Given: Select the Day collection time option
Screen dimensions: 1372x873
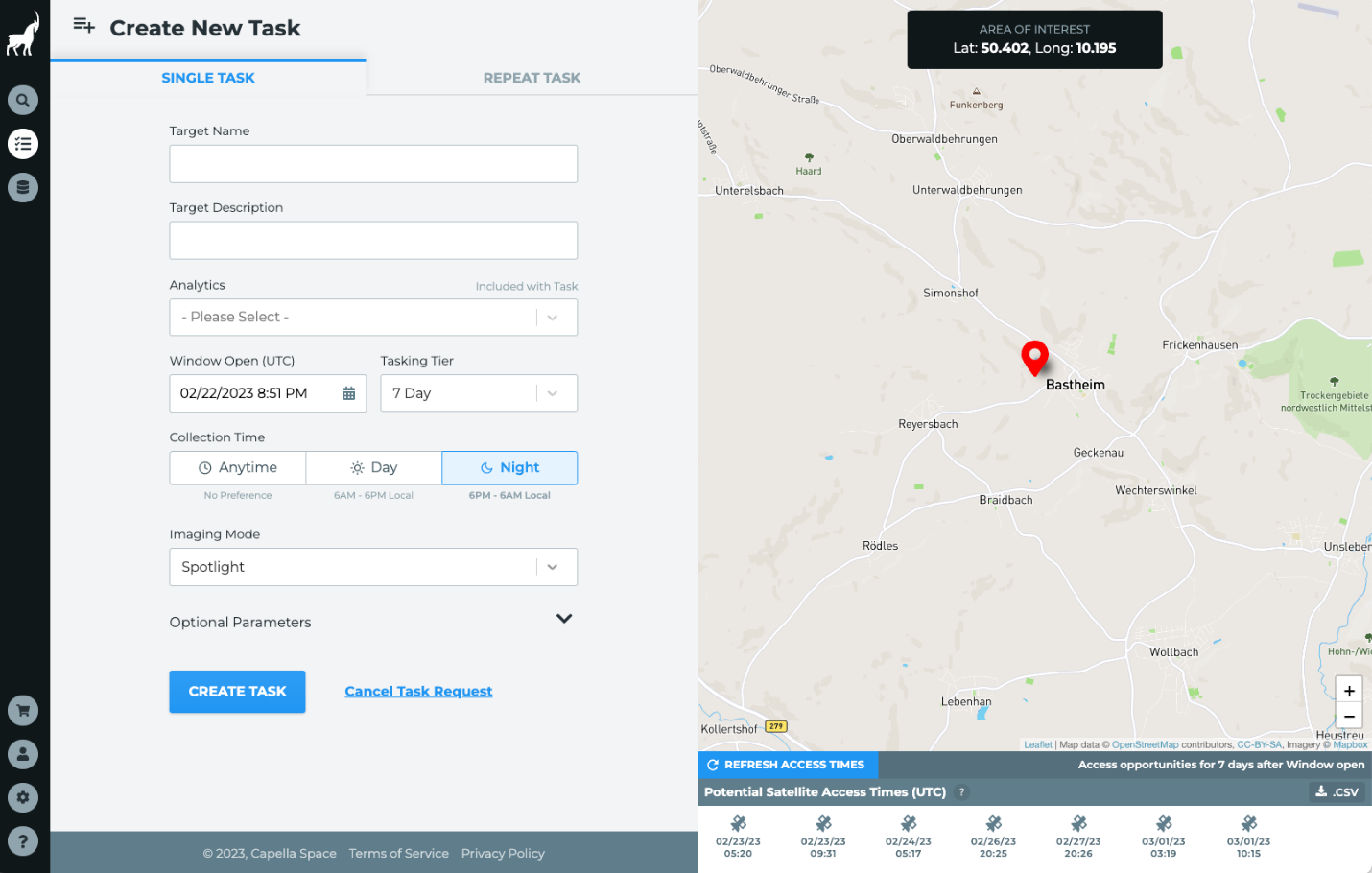Looking at the screenshot, I should (373, 468).
